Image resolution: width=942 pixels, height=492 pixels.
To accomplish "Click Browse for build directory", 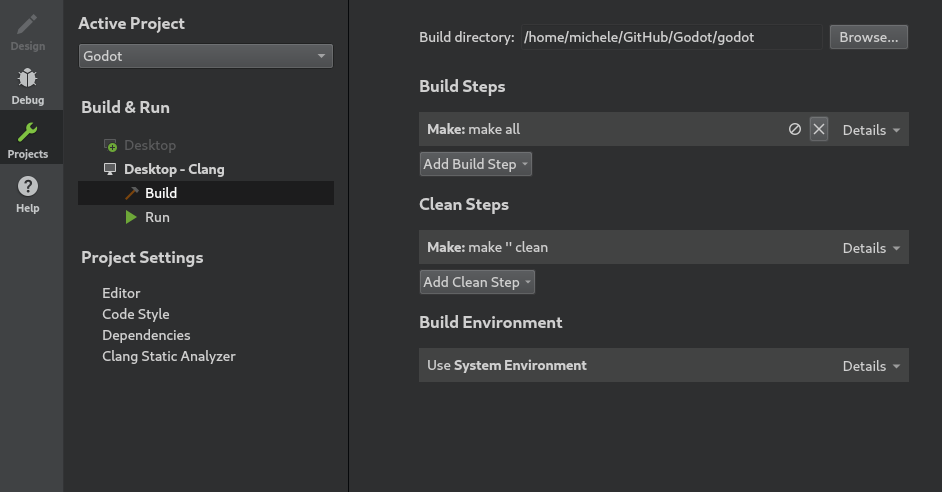I will click(x=868, y=37).
